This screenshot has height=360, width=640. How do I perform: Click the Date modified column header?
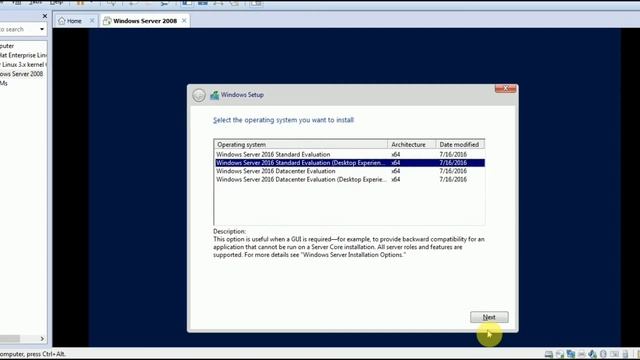(460, 144)
